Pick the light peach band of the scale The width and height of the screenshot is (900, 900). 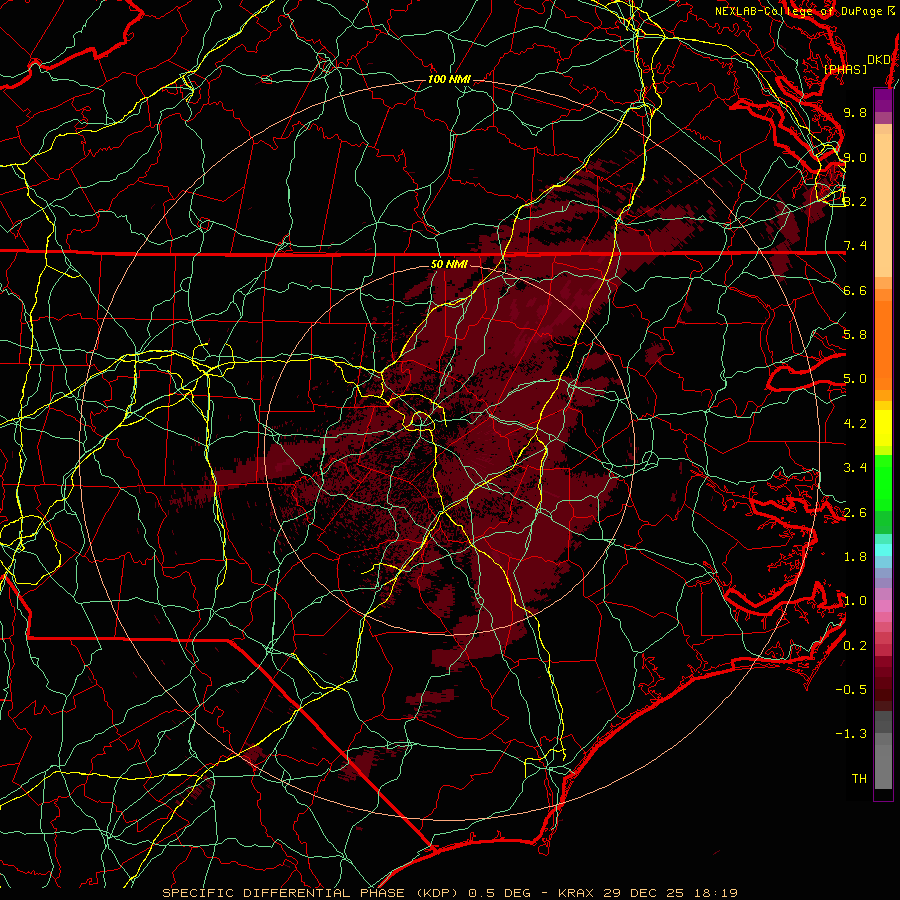[x=883, y=205]
